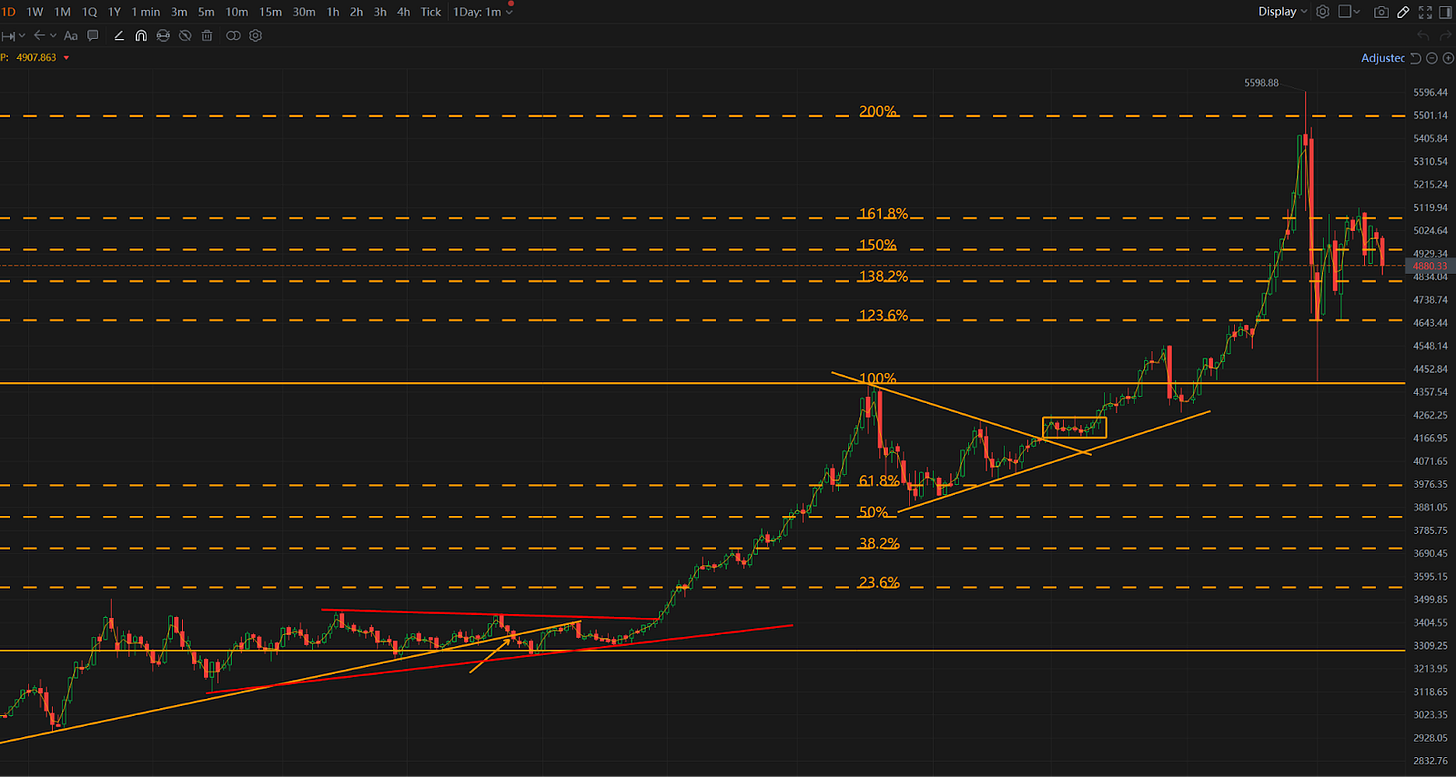Click the 5598.88 high price label
This screenshot has height=777, width=1456.
(1261, 83)
